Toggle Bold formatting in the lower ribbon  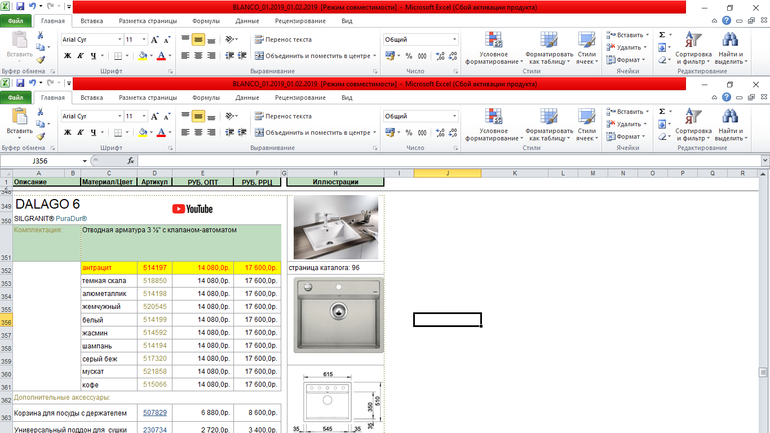coord(68,134)
